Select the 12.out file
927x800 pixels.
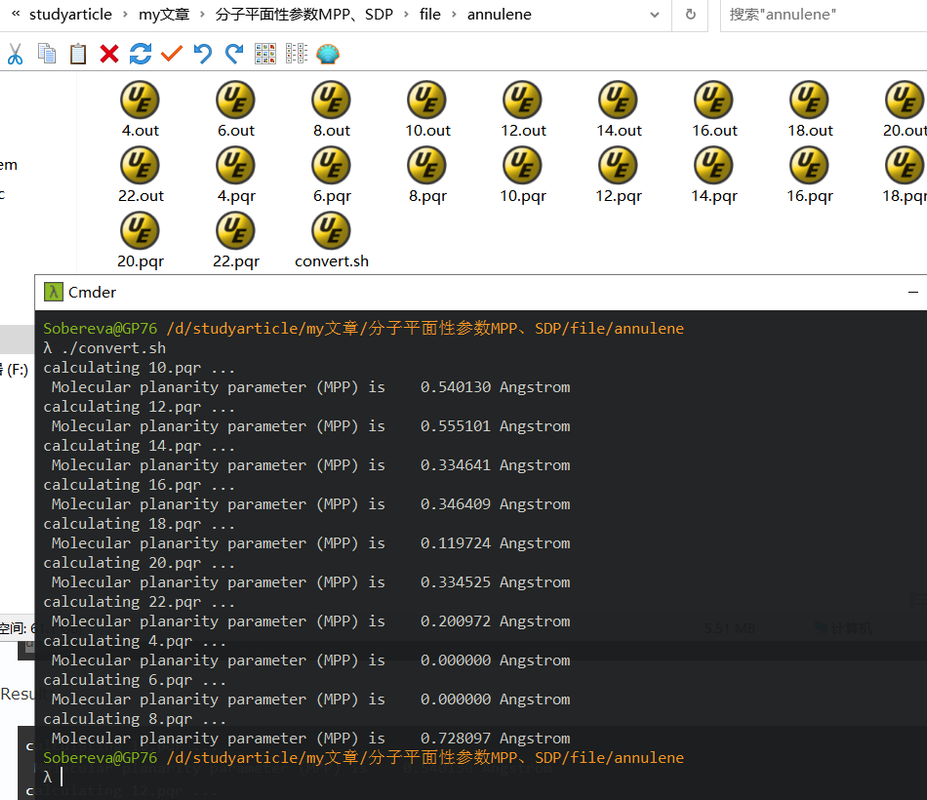coord(523,110)
